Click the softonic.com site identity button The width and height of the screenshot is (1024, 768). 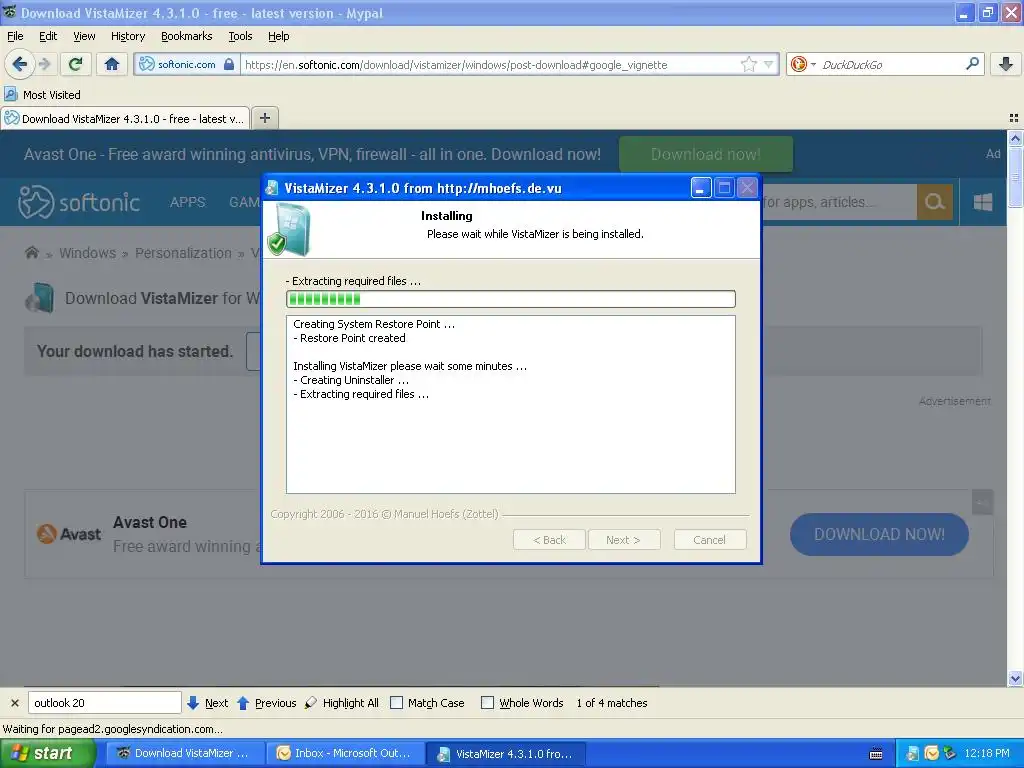pos(186,64)
